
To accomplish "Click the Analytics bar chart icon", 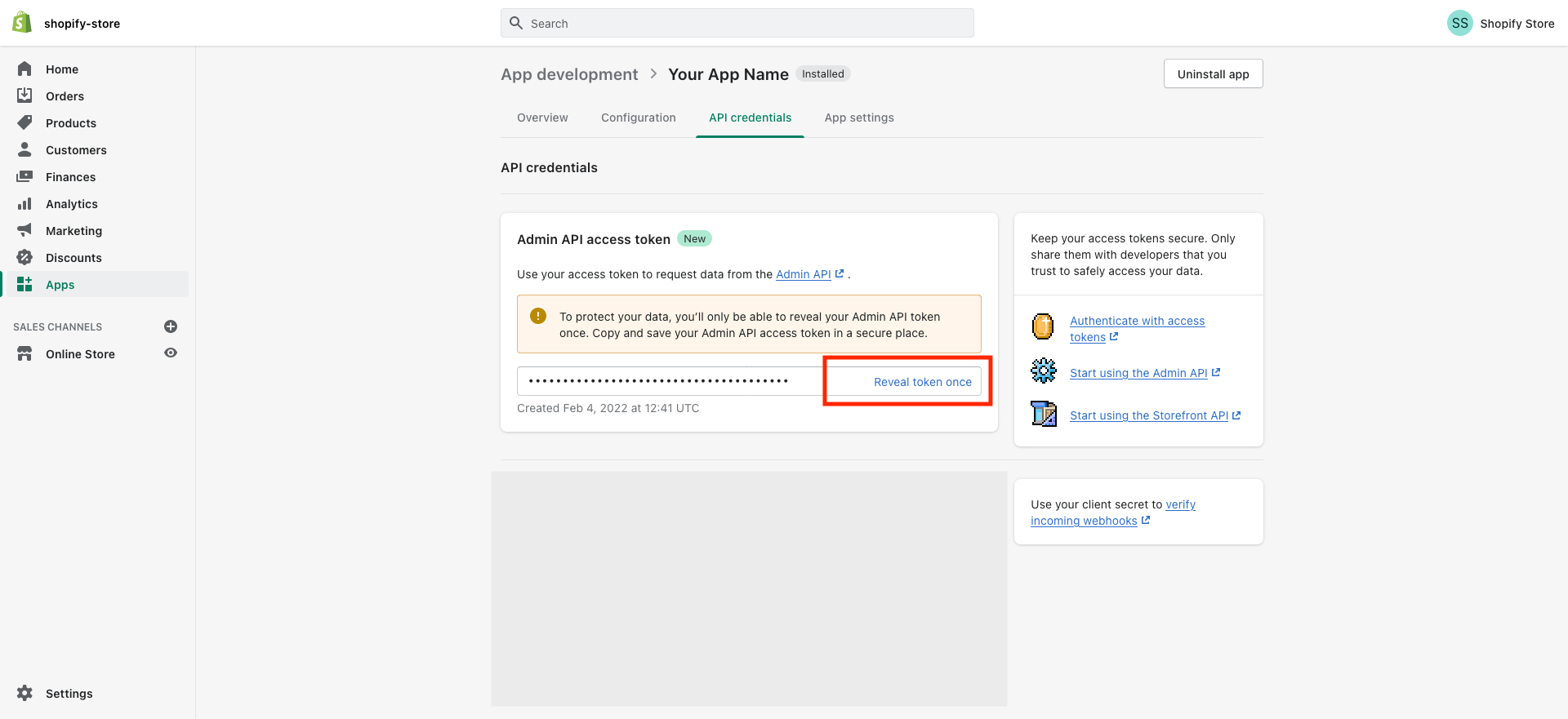I will 24,203.
